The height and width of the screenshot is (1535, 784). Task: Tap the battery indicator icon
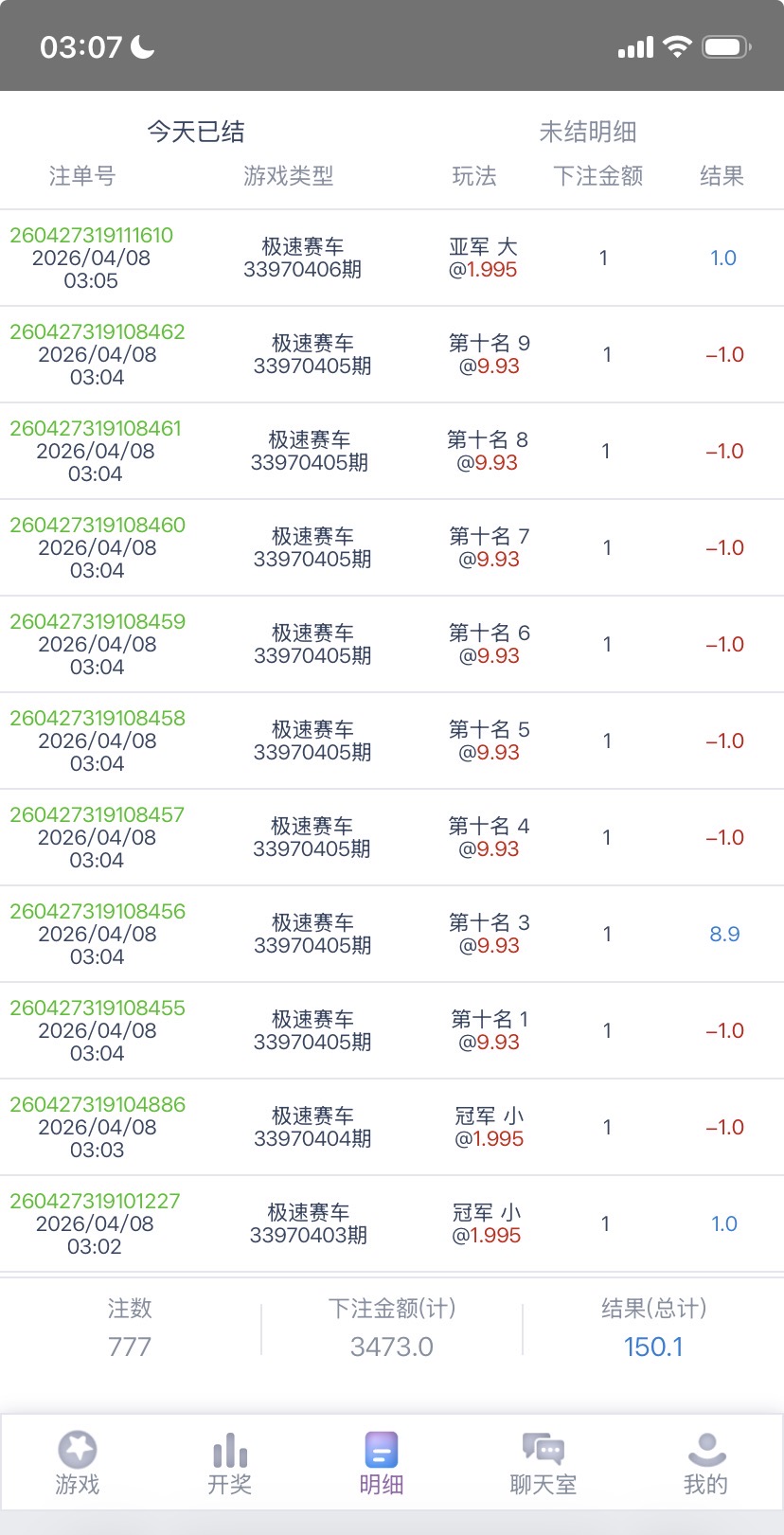[726, 46]
